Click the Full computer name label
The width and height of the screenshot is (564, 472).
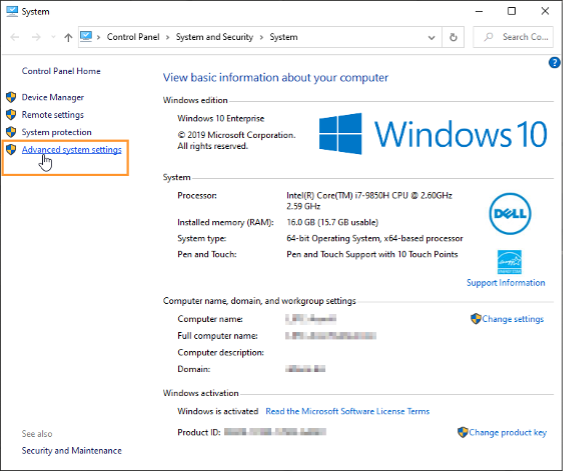(217, 336)
